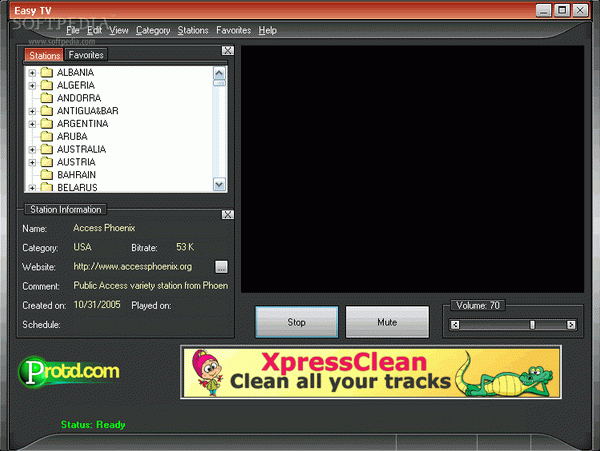
Task: Click the stations list scroll down arrow
Action: (219, 185)
